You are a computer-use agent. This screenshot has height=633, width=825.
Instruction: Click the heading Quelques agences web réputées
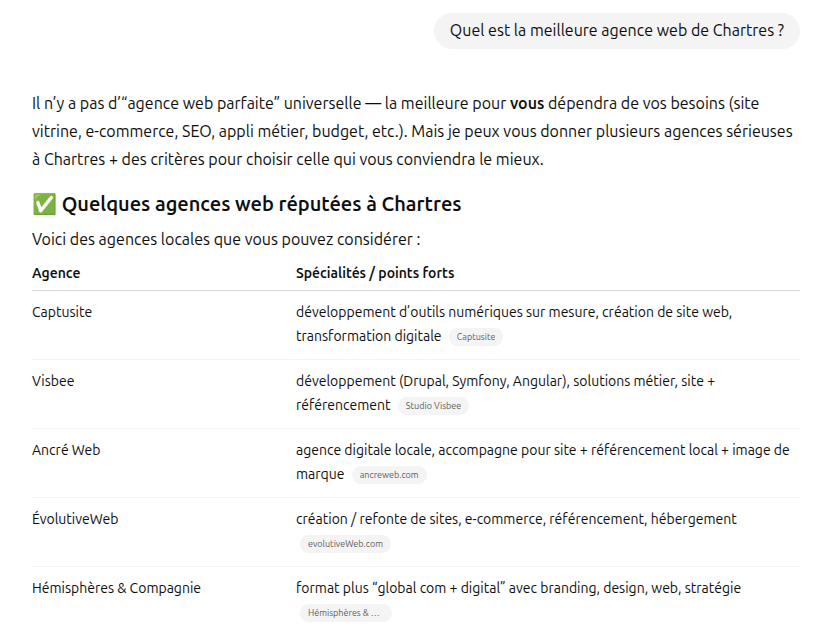[261, 205]
